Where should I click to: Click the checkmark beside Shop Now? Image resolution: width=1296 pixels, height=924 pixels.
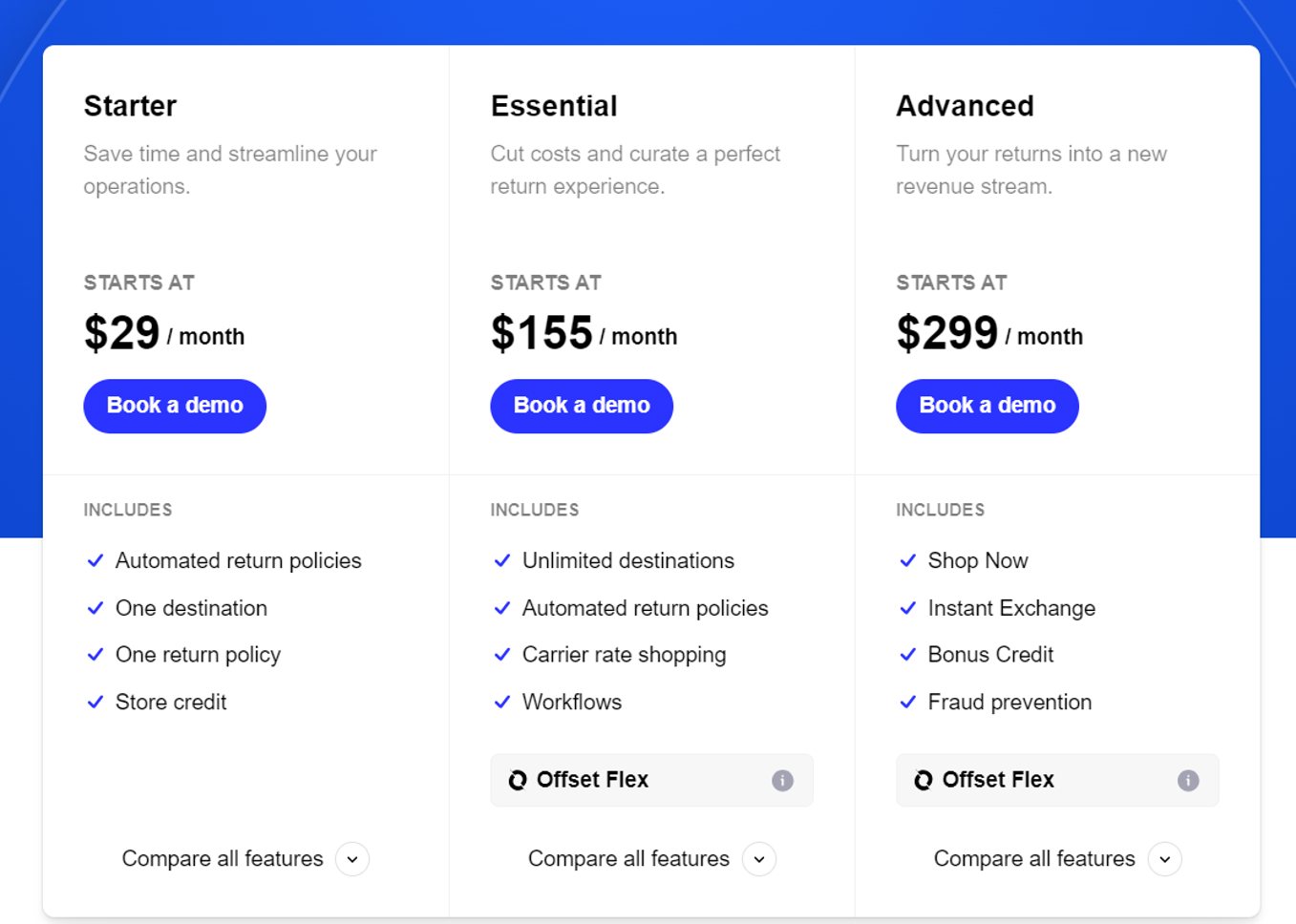[907, 560]
